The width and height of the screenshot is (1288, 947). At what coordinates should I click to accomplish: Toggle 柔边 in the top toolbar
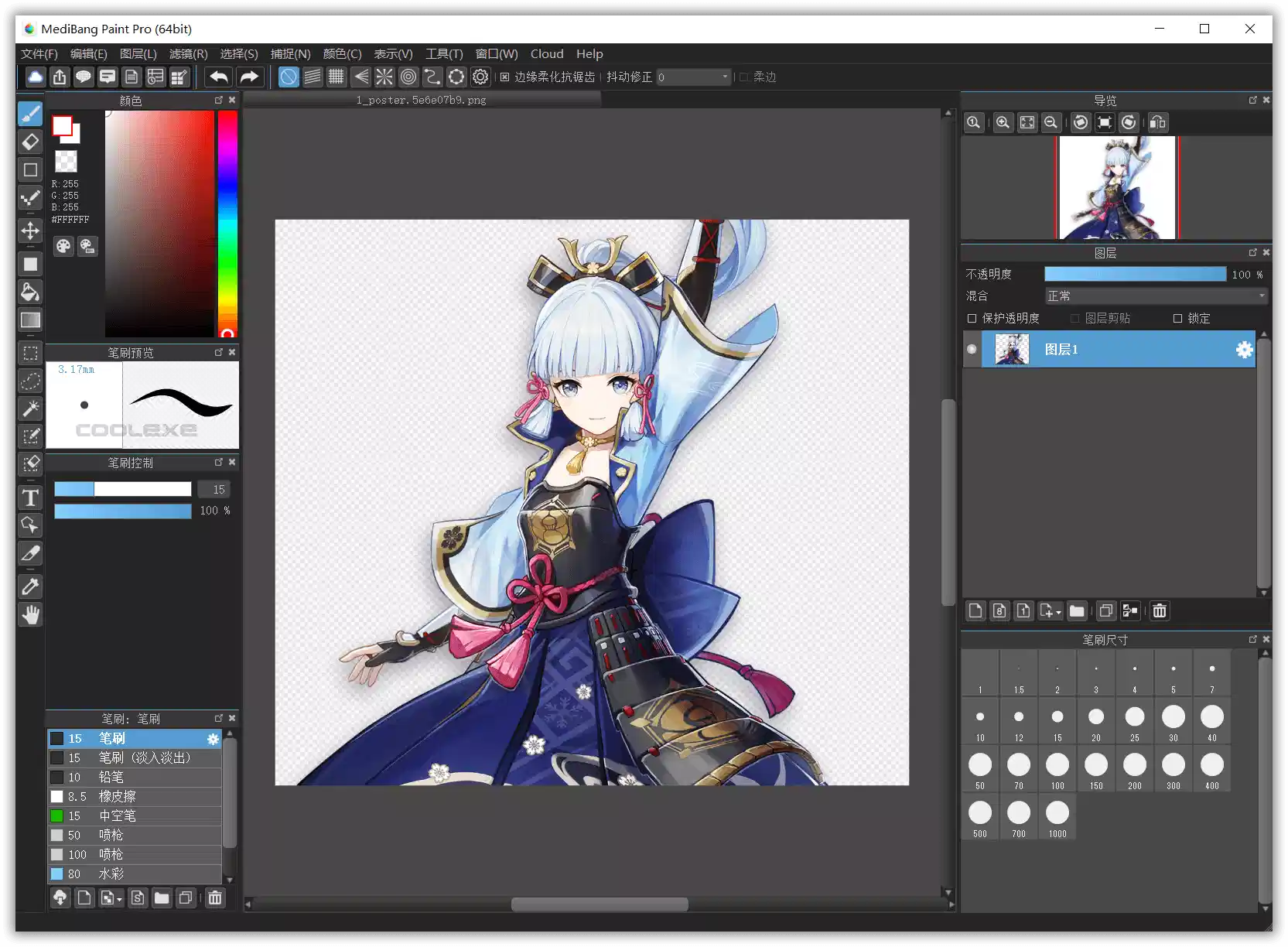click(743, 77)
